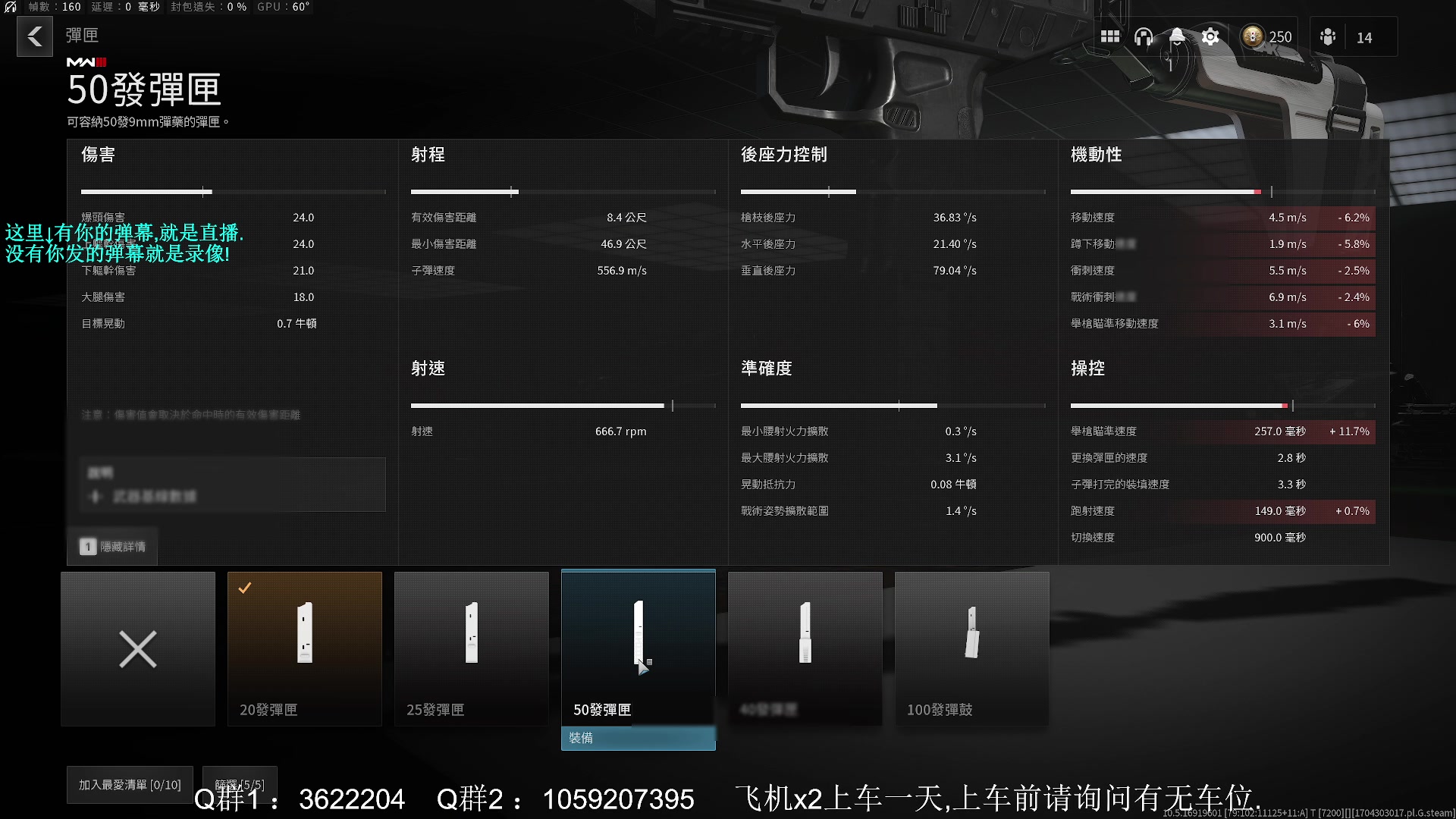Click the 舉槍瞄準速度 257.0 毫秒 row
Image resolution: width=1456 pixels, height=819 pixels.
[1222, 431]
